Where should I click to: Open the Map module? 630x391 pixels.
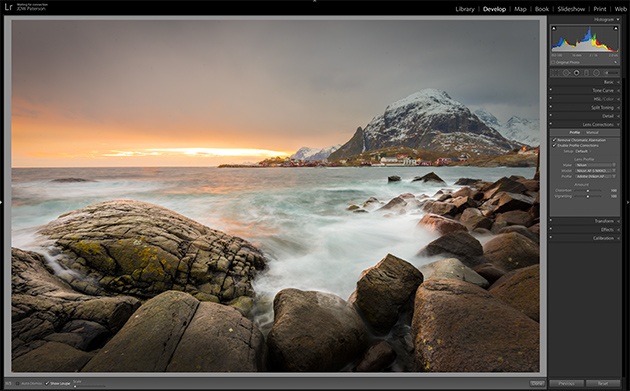(520, 9)
